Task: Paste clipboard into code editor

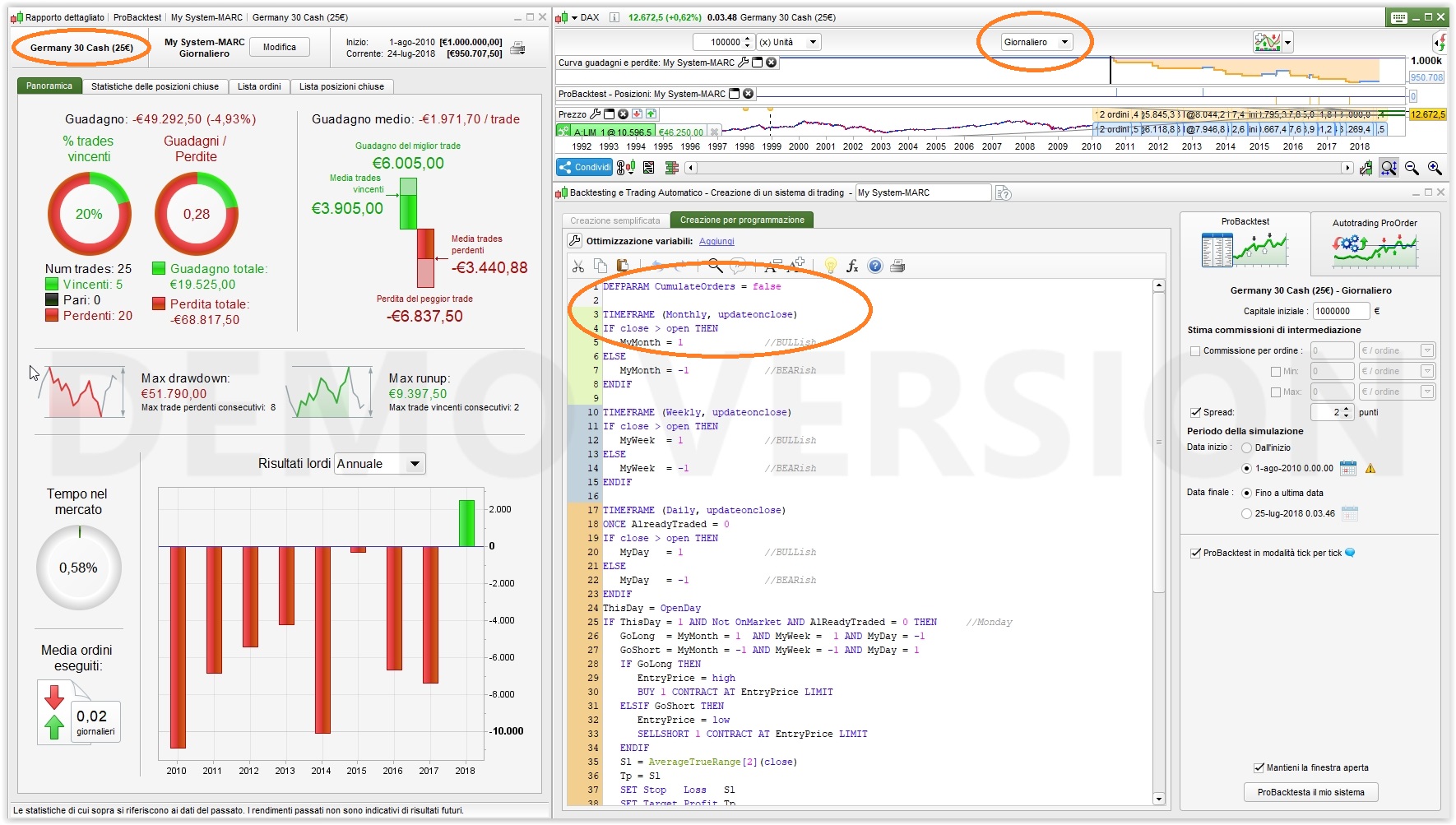Action: click(x=623, y=266)
